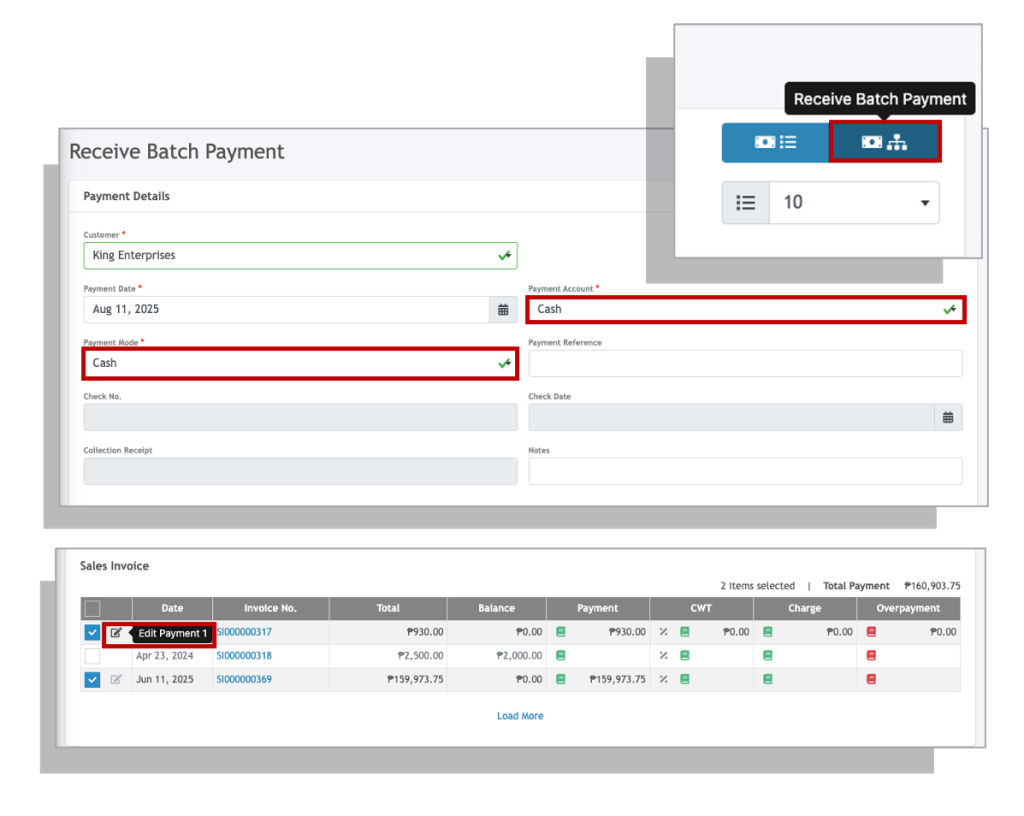Open the Customer dropdown showing King Enterprises

300,255
